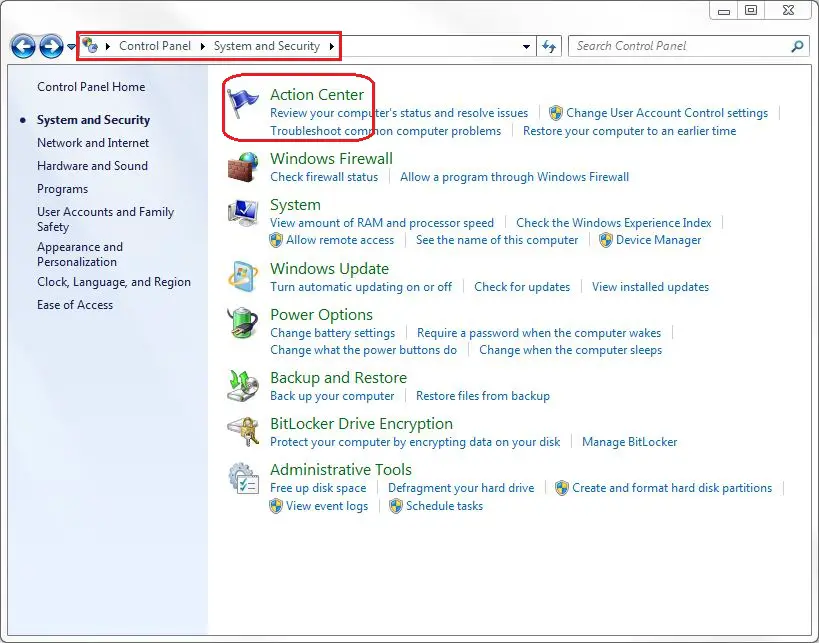Click the Backup and Restore icon

point(243,385)
